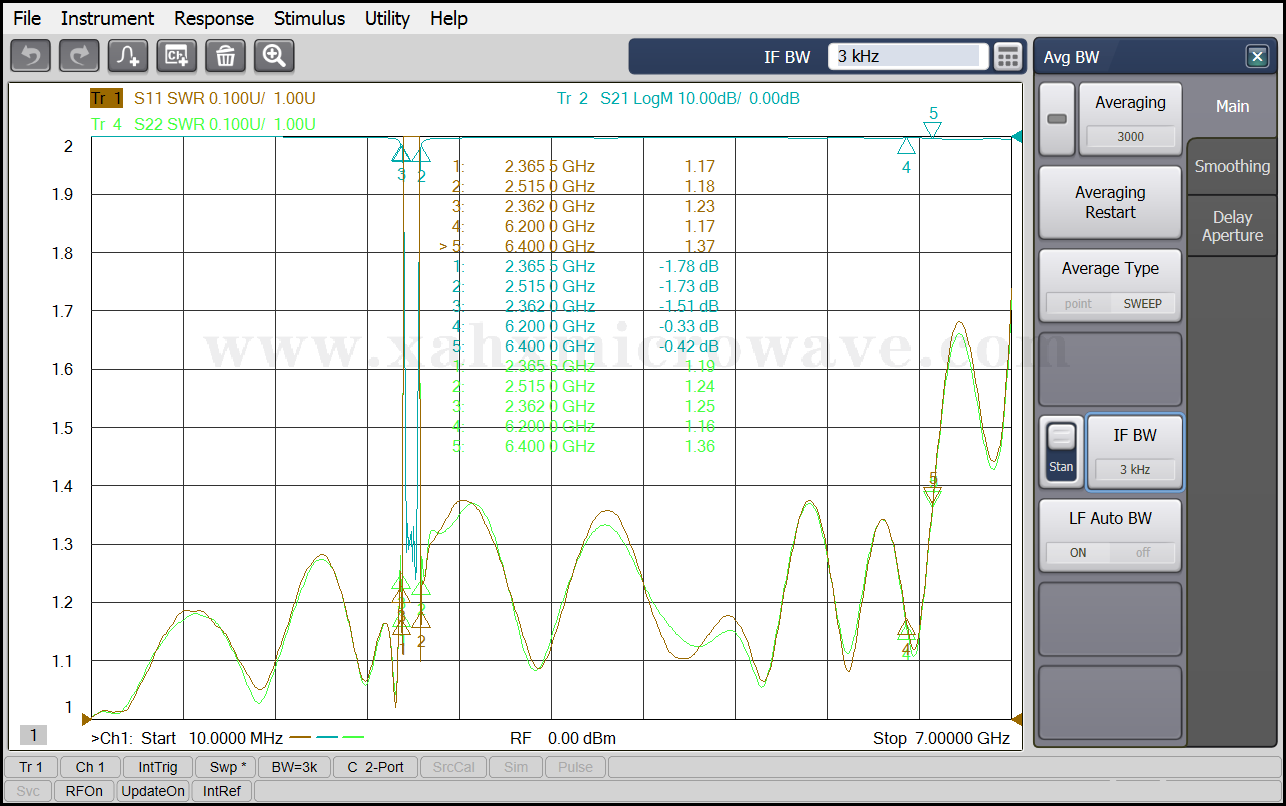Click the Stop 7.00000 GHz label

(941, 738)
